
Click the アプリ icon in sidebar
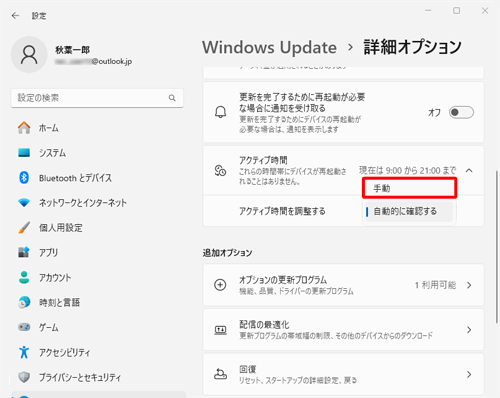pyautogui.click(x=24, y=252)
